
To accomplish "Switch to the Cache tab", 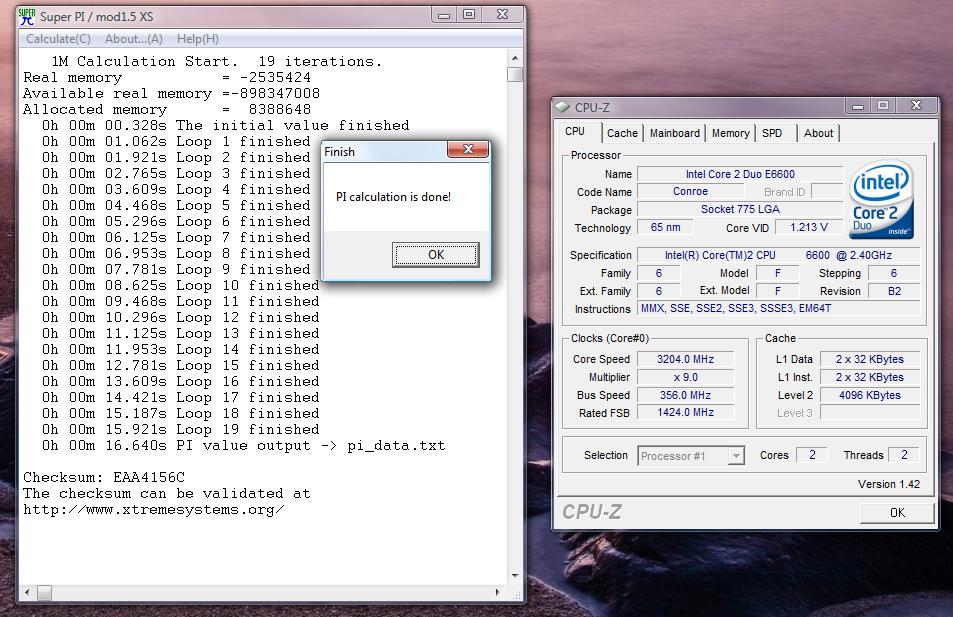I will [x=622, y=133].
